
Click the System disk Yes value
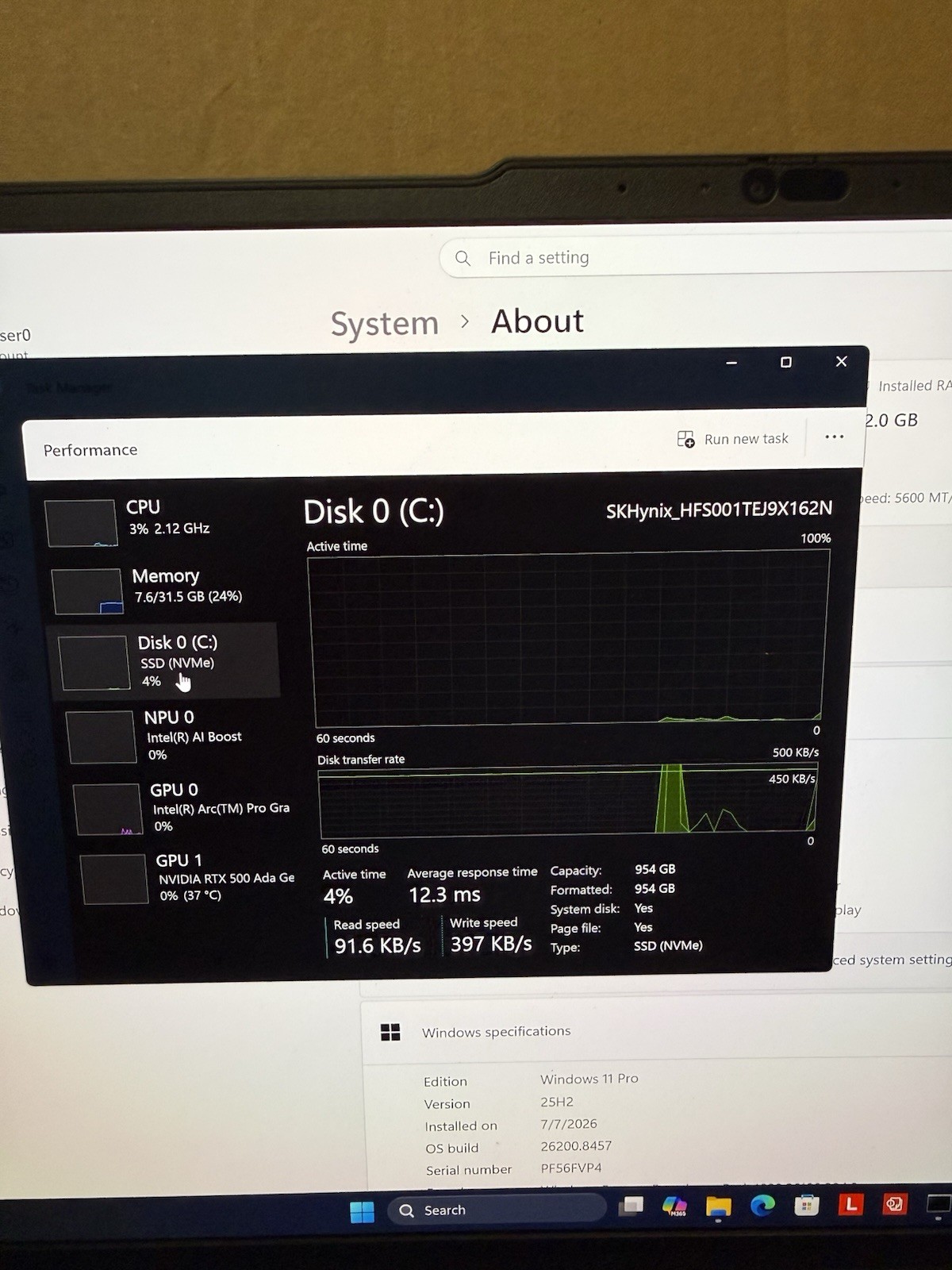point(643,908)
